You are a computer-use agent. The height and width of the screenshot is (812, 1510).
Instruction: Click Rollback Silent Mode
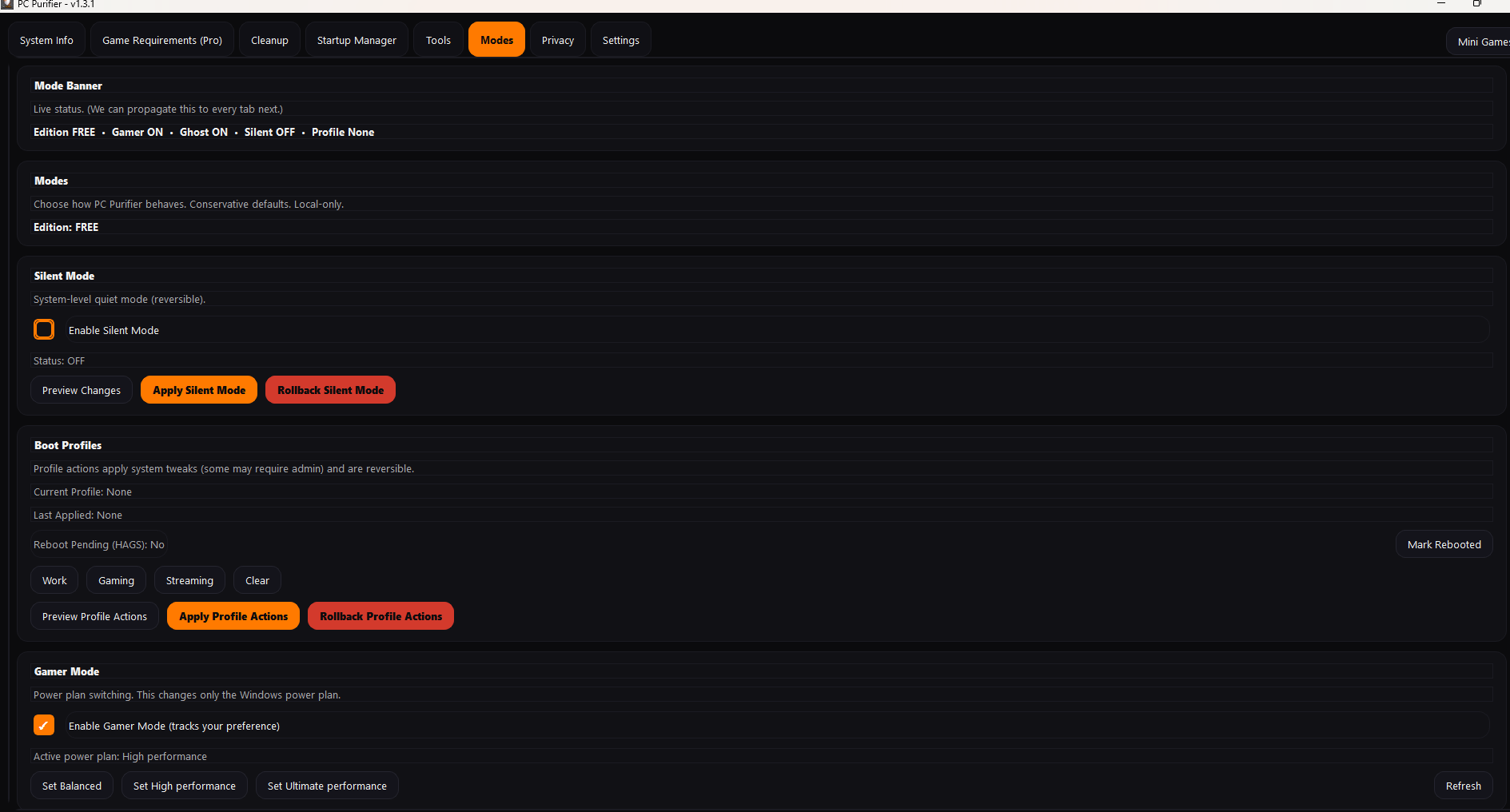(x=330, y=389)
